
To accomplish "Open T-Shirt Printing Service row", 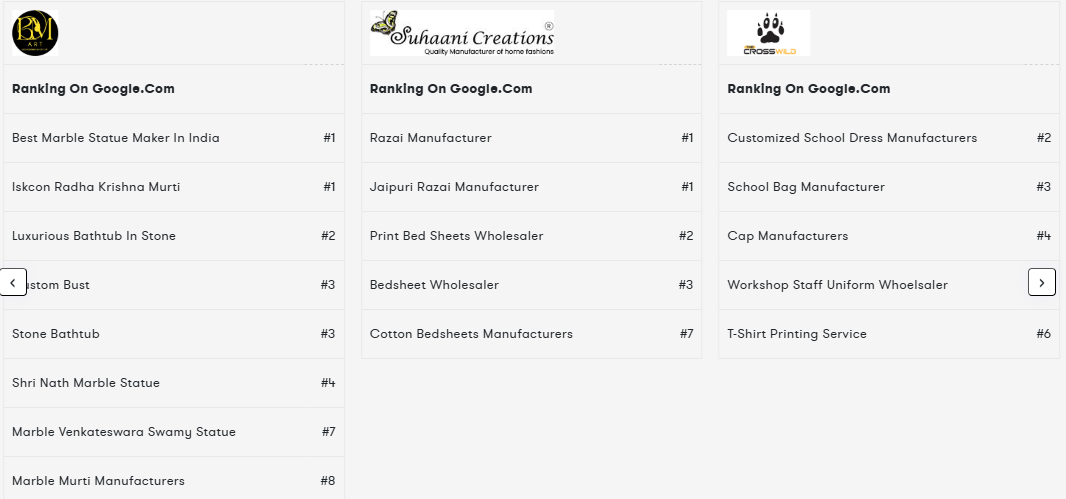I will click(797, 334).
